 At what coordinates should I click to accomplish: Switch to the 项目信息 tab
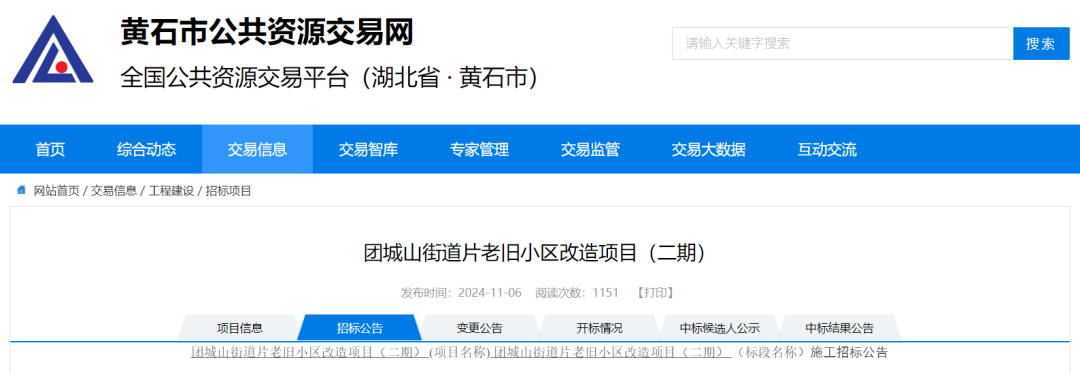(240, 328)
